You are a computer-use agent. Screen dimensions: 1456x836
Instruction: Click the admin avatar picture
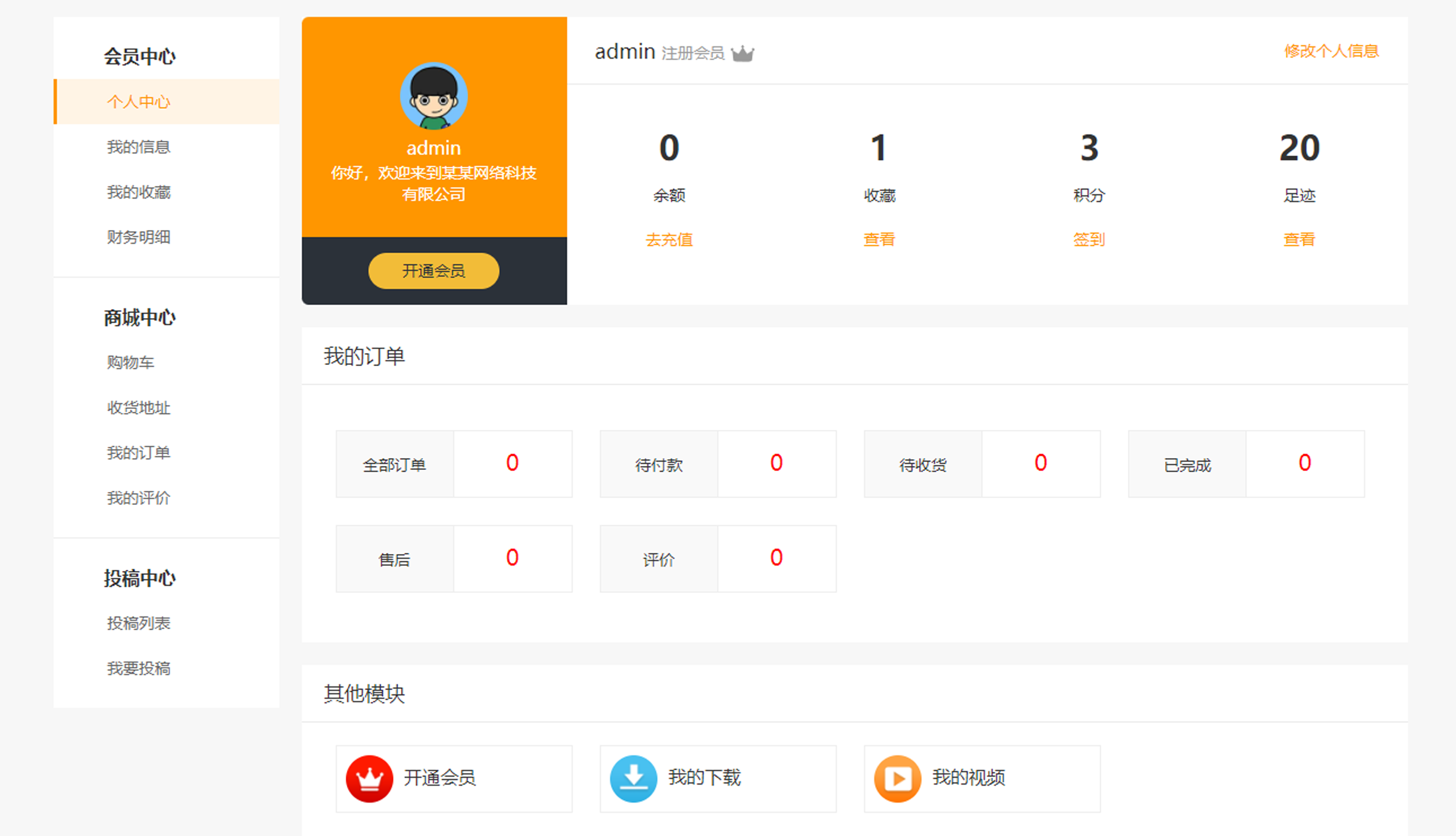point(433,96)
